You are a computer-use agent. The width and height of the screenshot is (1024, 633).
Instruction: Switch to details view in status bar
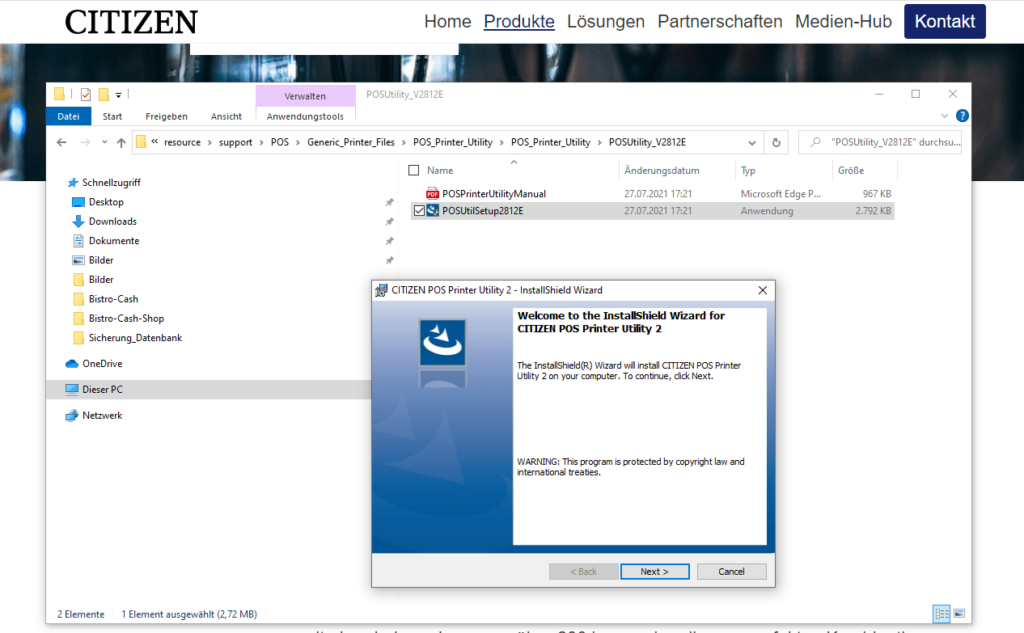point(941,613)
